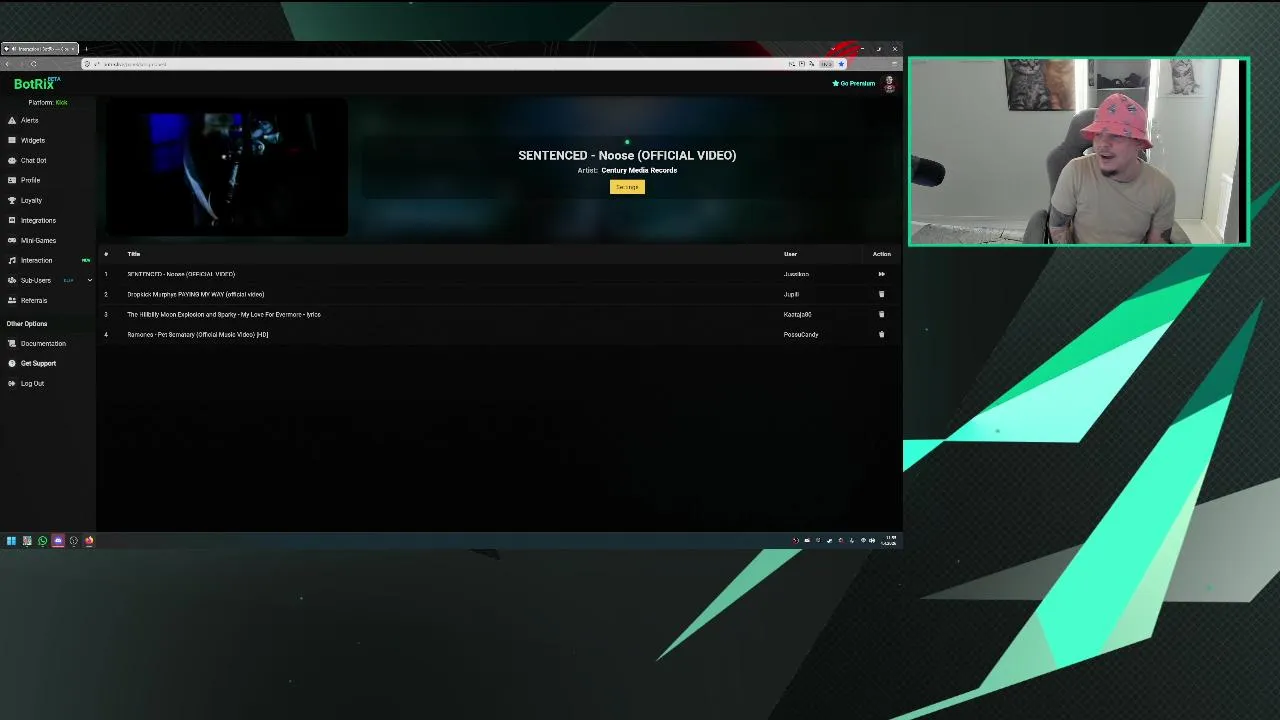Screen dimensions: 1280x720
Task: Click the User column header
Action: pos(790,254)
